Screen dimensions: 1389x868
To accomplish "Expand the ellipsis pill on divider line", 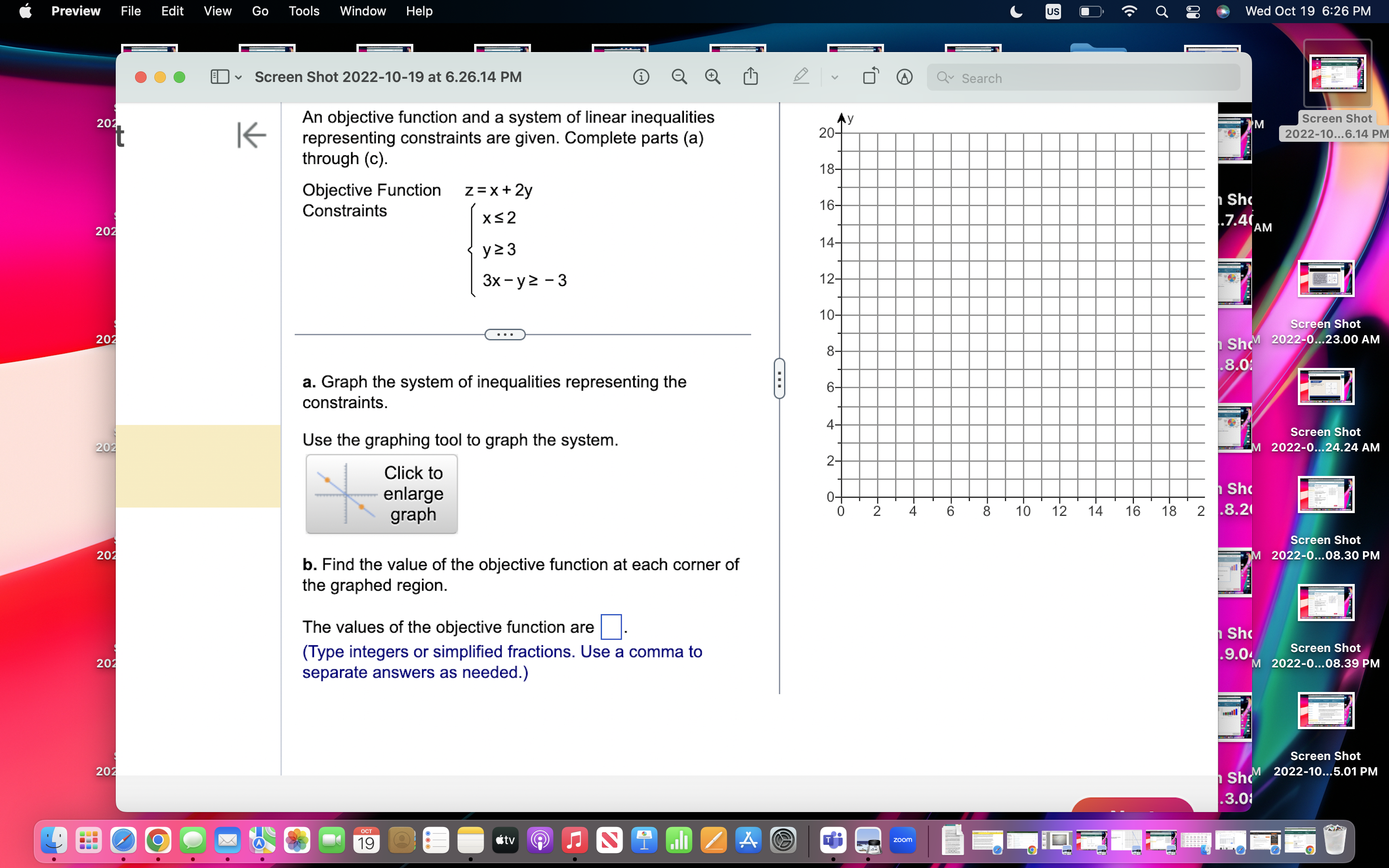I will click(x=504, y=334).
